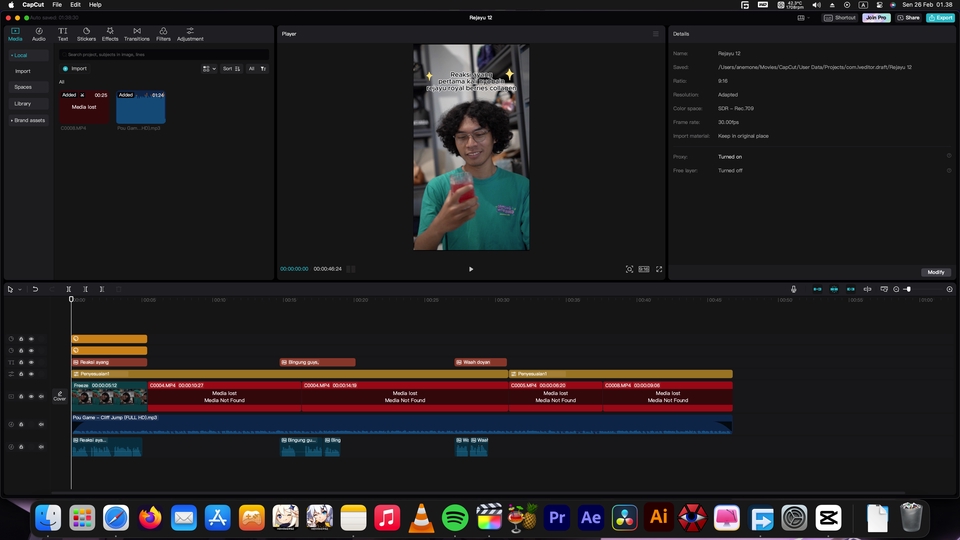Enter fullscreen preview in the player
The height and width of the screenshot is (540, 960).
point(659,269)
